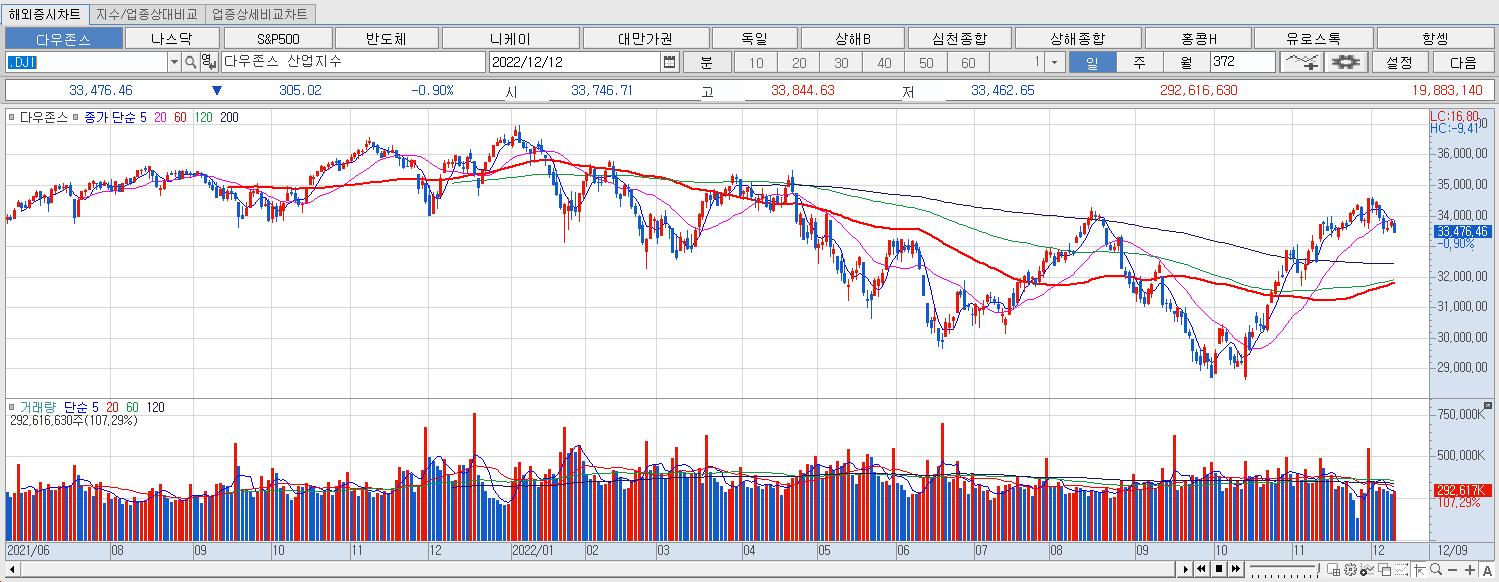
Task: Open the minute interval dropdown showing 1
Action: click(x=1055, y=61)
